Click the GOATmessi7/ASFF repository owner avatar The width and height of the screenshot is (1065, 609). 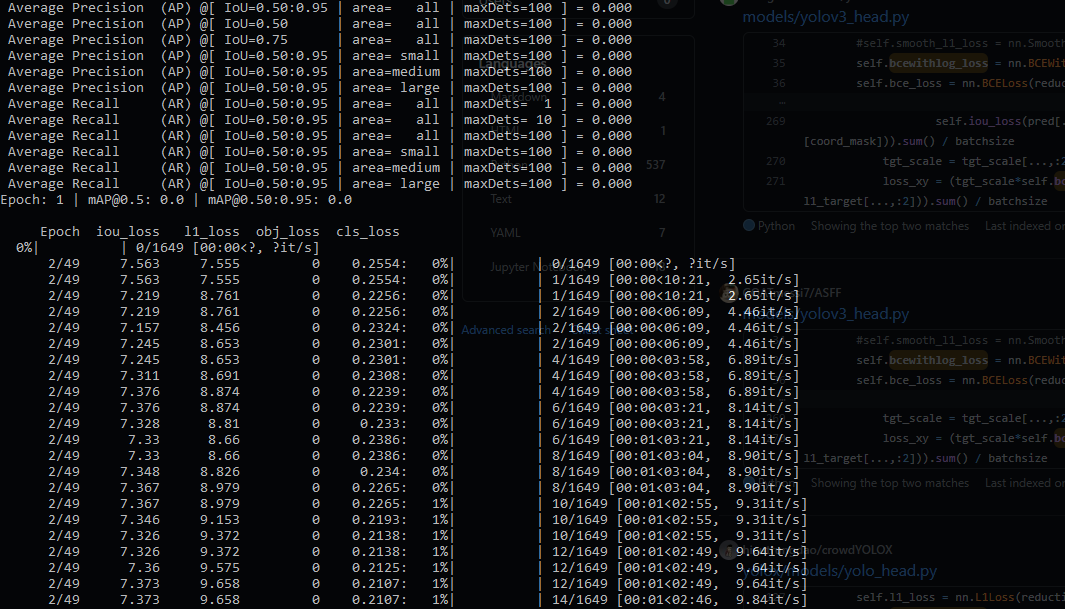(x=730, y=293)
